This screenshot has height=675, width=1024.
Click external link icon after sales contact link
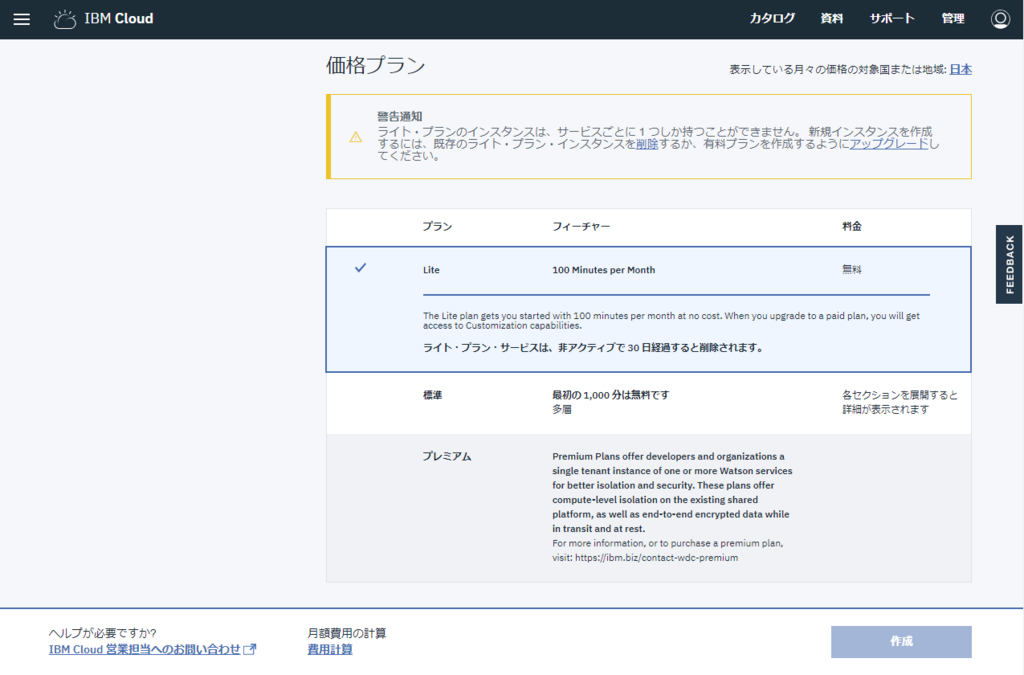coord(249,650)
